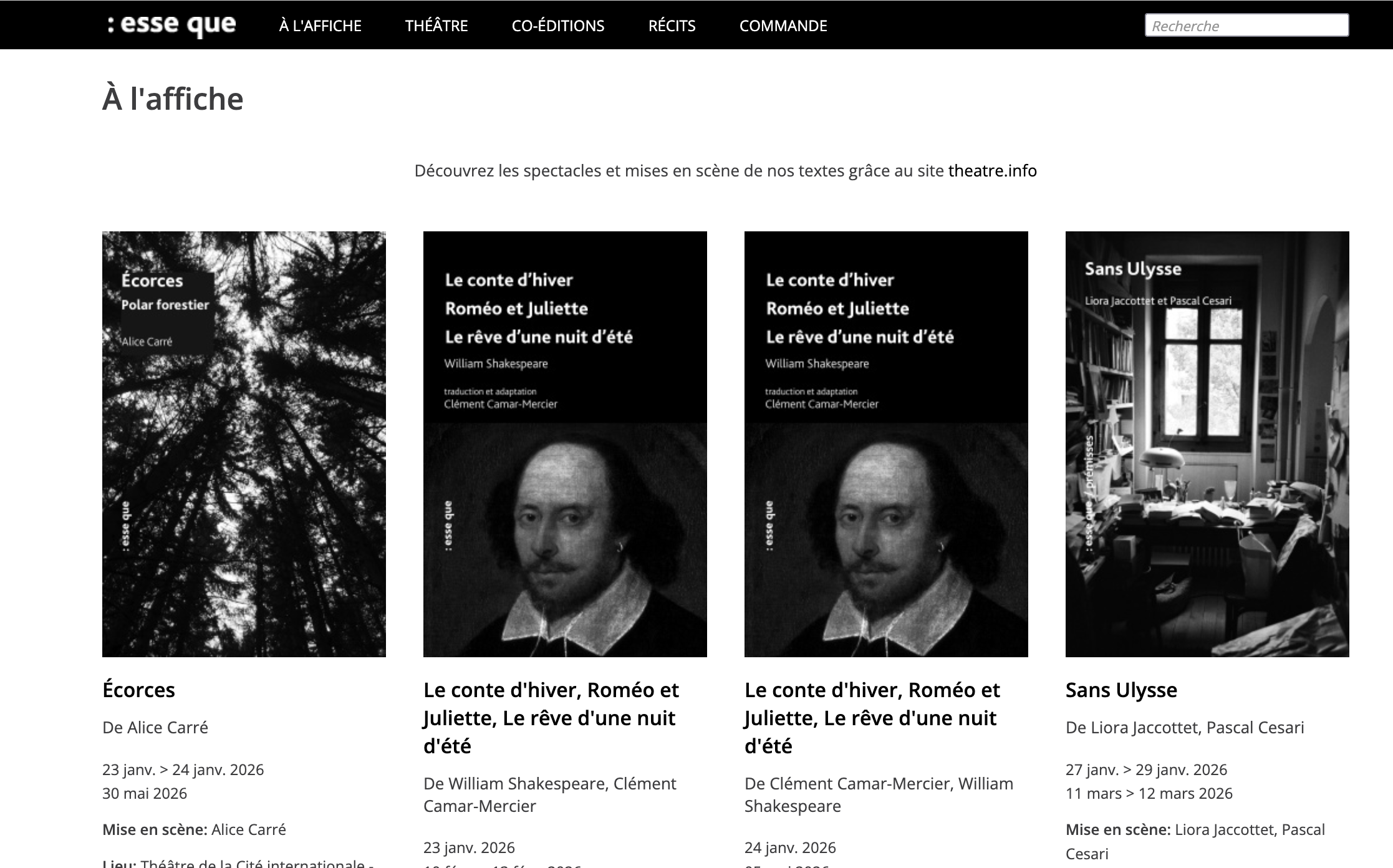1393x868 pixels.
Task: Open the À L'AFFICHE menu item
Action: click(320, 26)
